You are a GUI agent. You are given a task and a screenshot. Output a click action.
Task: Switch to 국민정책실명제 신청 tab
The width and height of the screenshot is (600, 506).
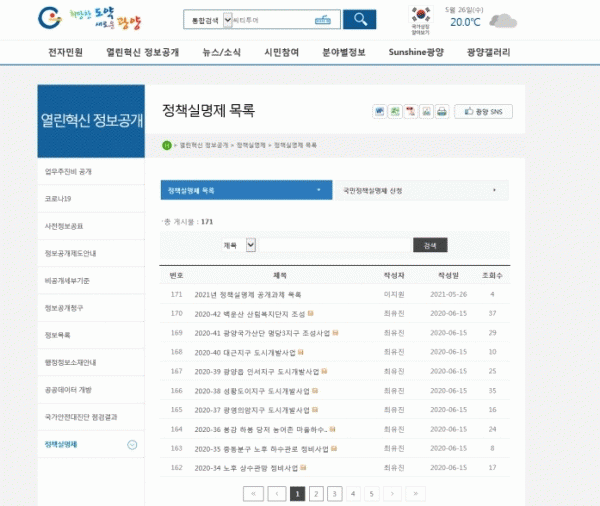[420, 190]
